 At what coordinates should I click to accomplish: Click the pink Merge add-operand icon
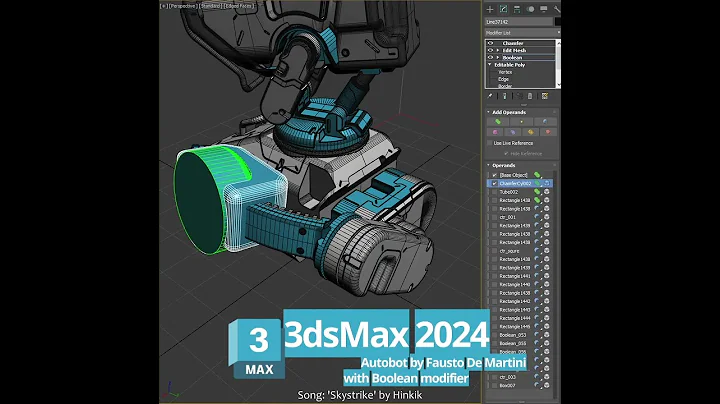pyautogui.click(x=495, y=132)
